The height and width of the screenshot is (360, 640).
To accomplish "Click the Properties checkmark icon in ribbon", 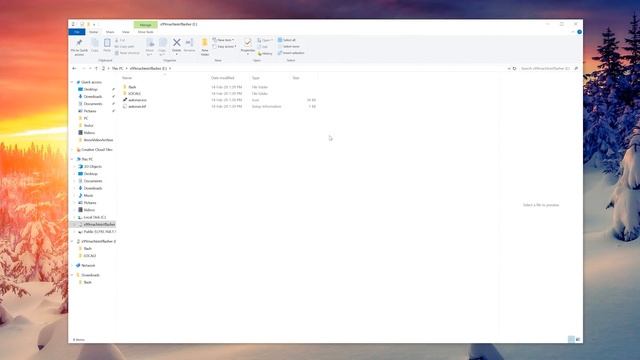I will pos(247,42).
